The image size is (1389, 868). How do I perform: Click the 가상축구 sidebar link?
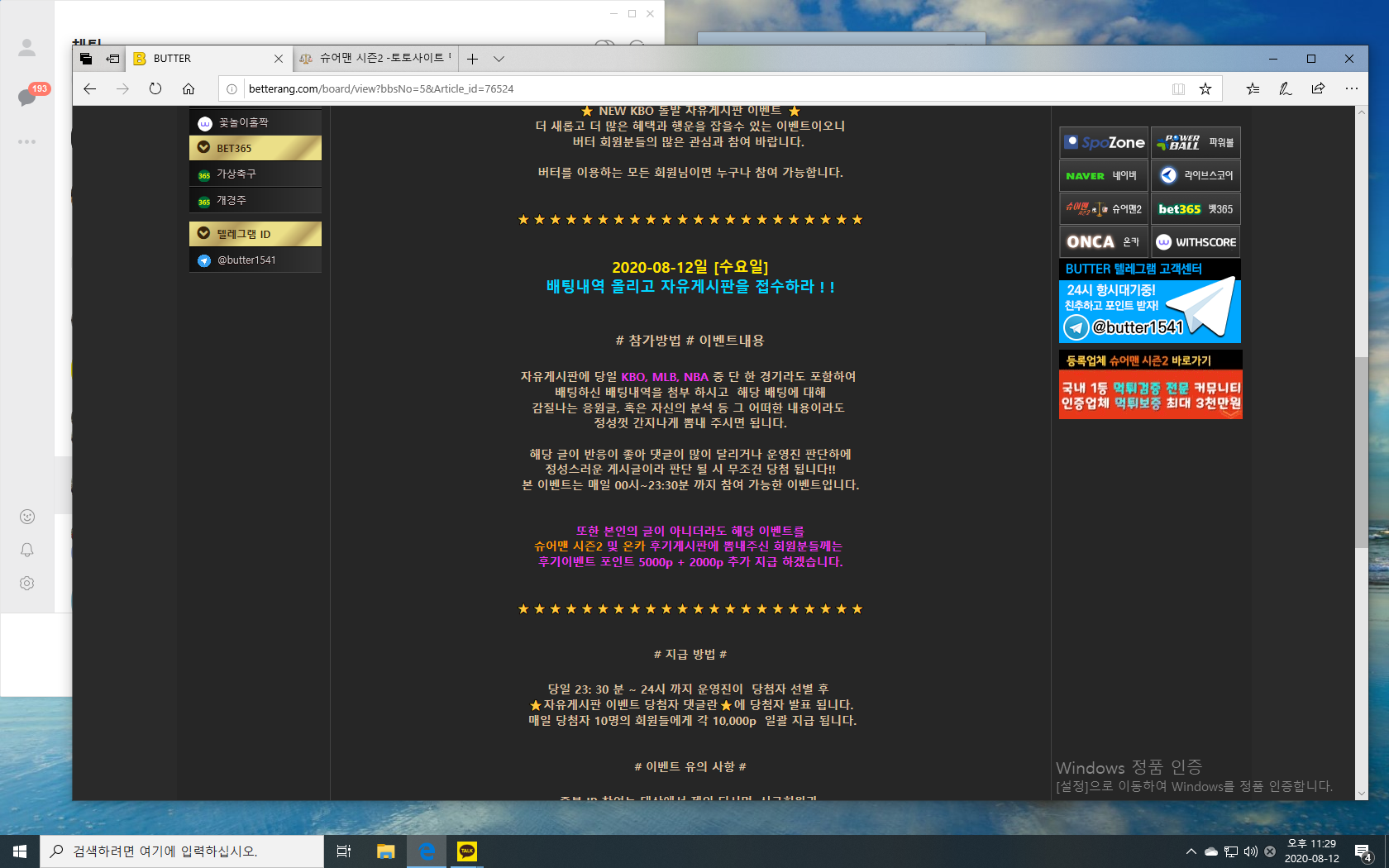236,174
